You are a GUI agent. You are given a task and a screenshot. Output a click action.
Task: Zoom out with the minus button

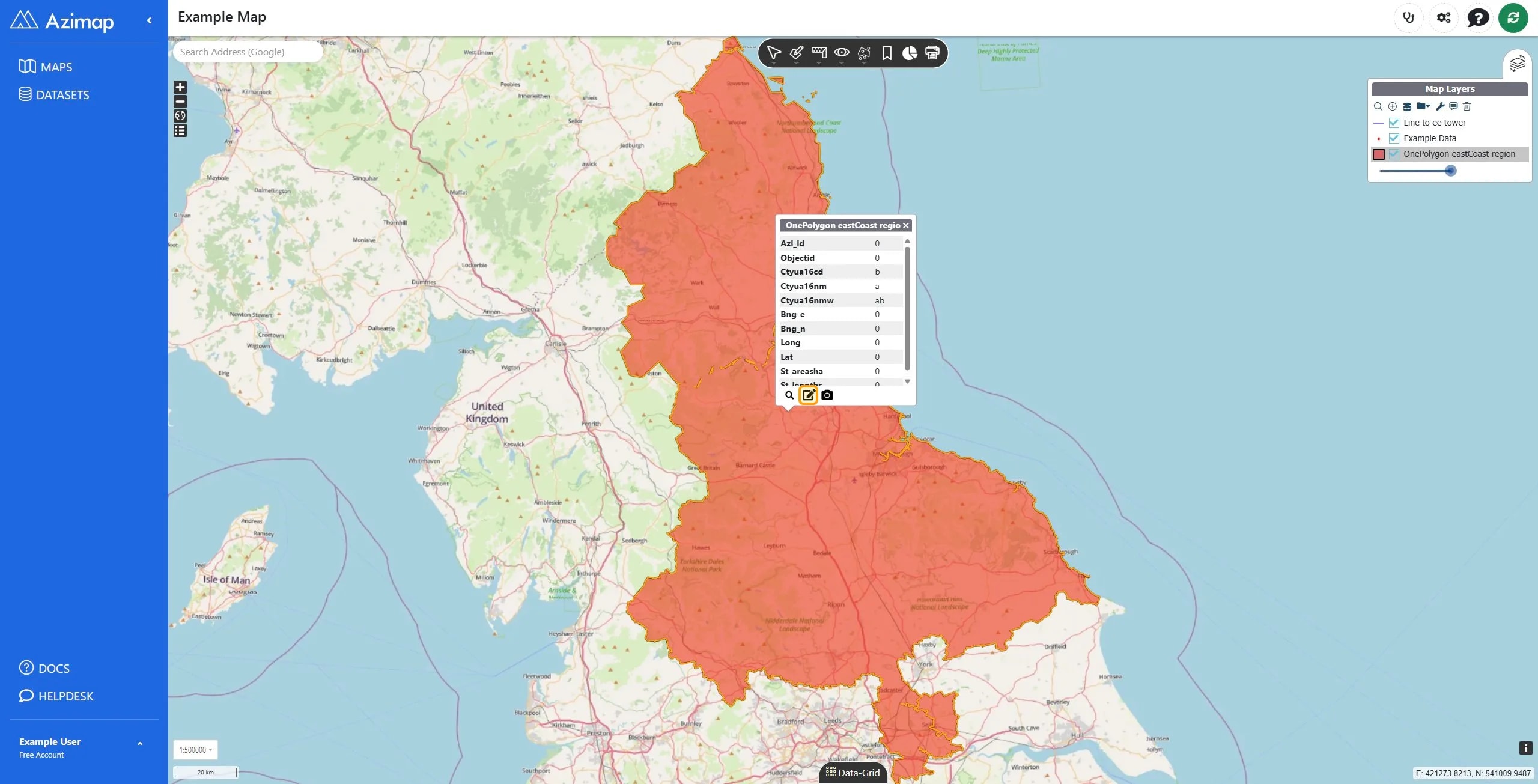(x=180, y=102)
